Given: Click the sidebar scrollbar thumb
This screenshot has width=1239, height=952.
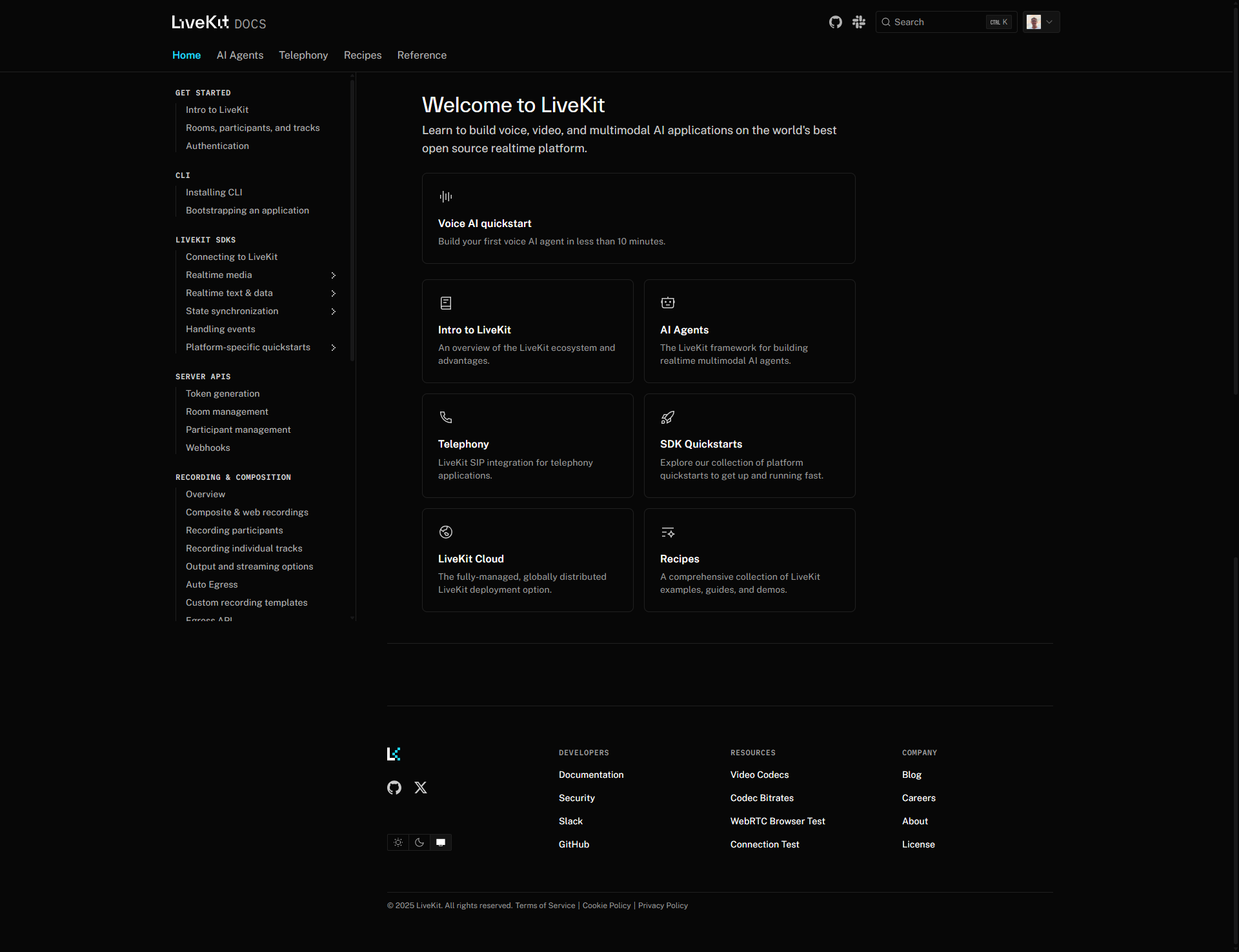Looking at the screenshot, I should pos(352,219).
